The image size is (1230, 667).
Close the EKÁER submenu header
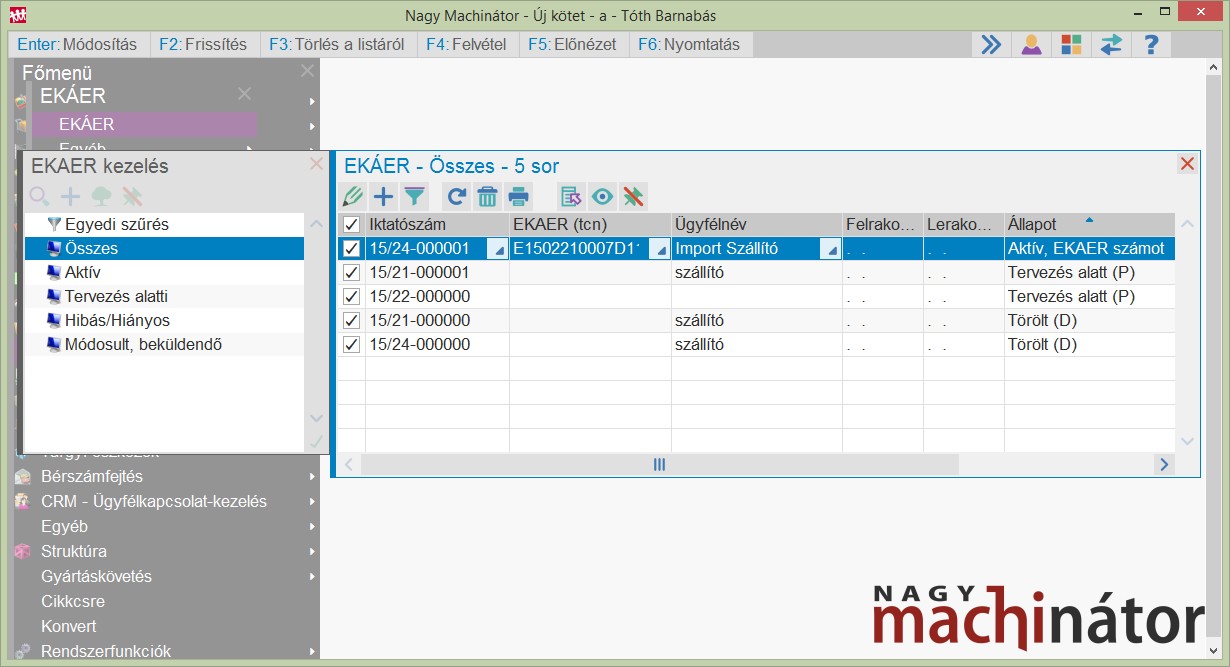pyautogui.click(x=244, y=94)
